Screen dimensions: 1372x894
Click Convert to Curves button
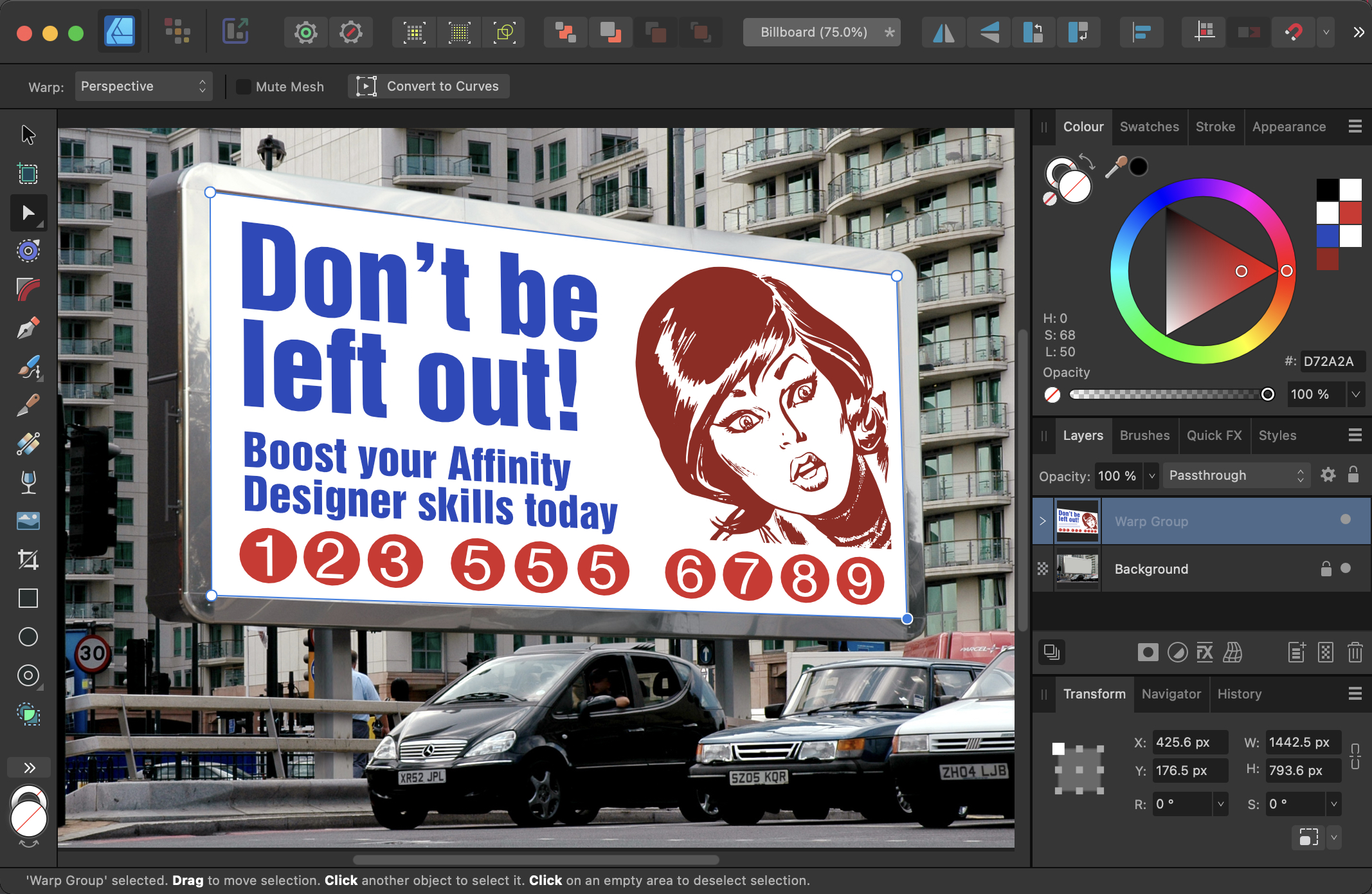click(429, 86)
